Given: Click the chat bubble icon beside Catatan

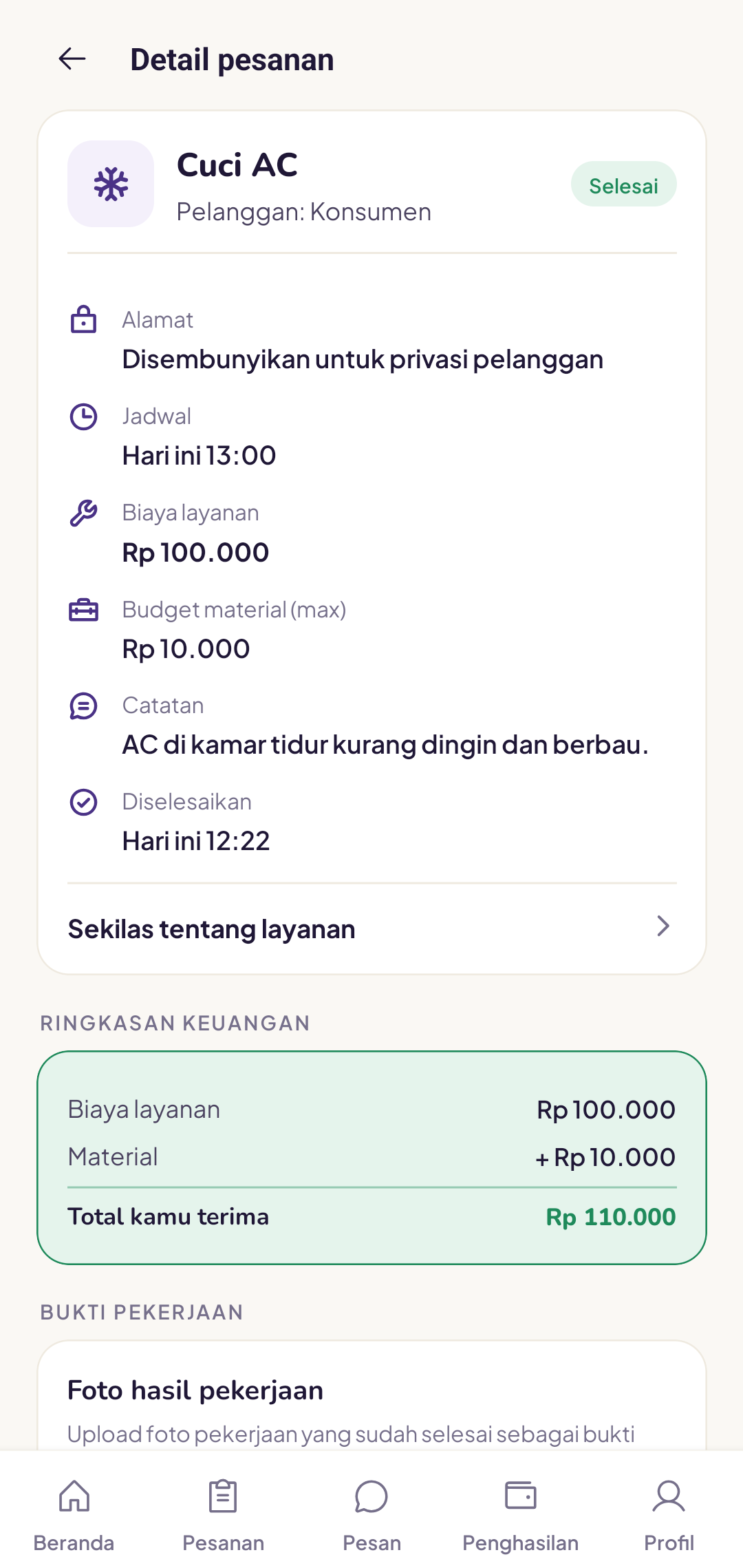Looking at the screenshot, I should click(83, 706).
